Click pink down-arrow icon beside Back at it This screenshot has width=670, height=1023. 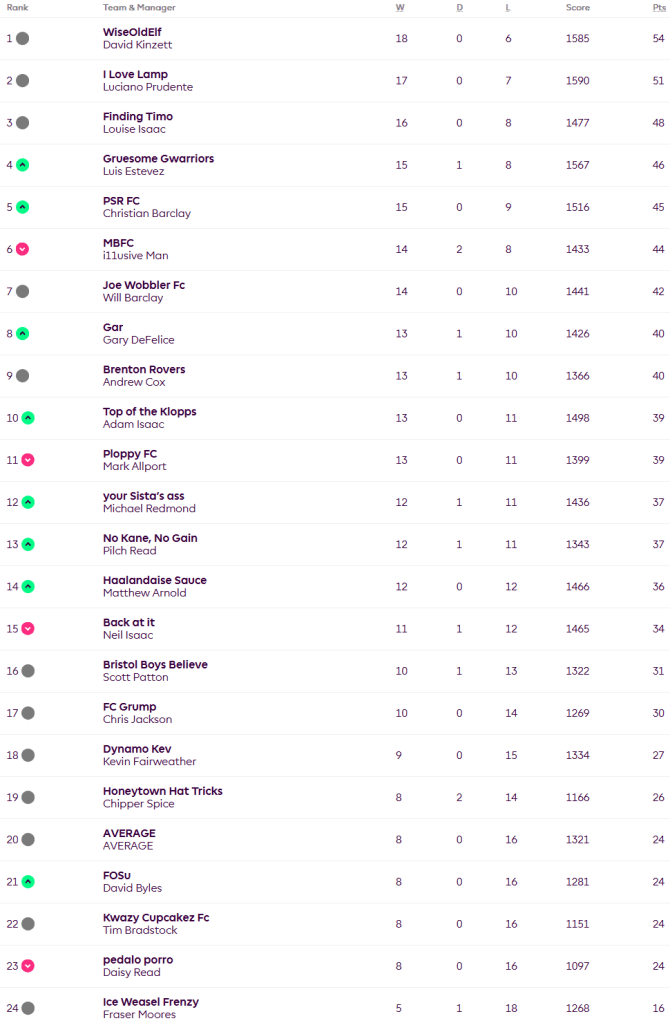(28, 629)
